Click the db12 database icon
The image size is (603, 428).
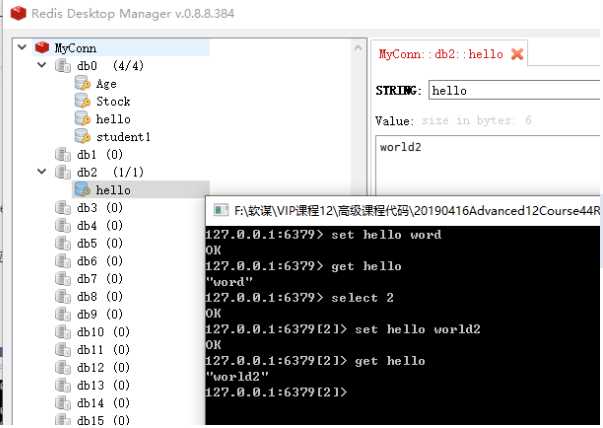[x=63, y=367]
